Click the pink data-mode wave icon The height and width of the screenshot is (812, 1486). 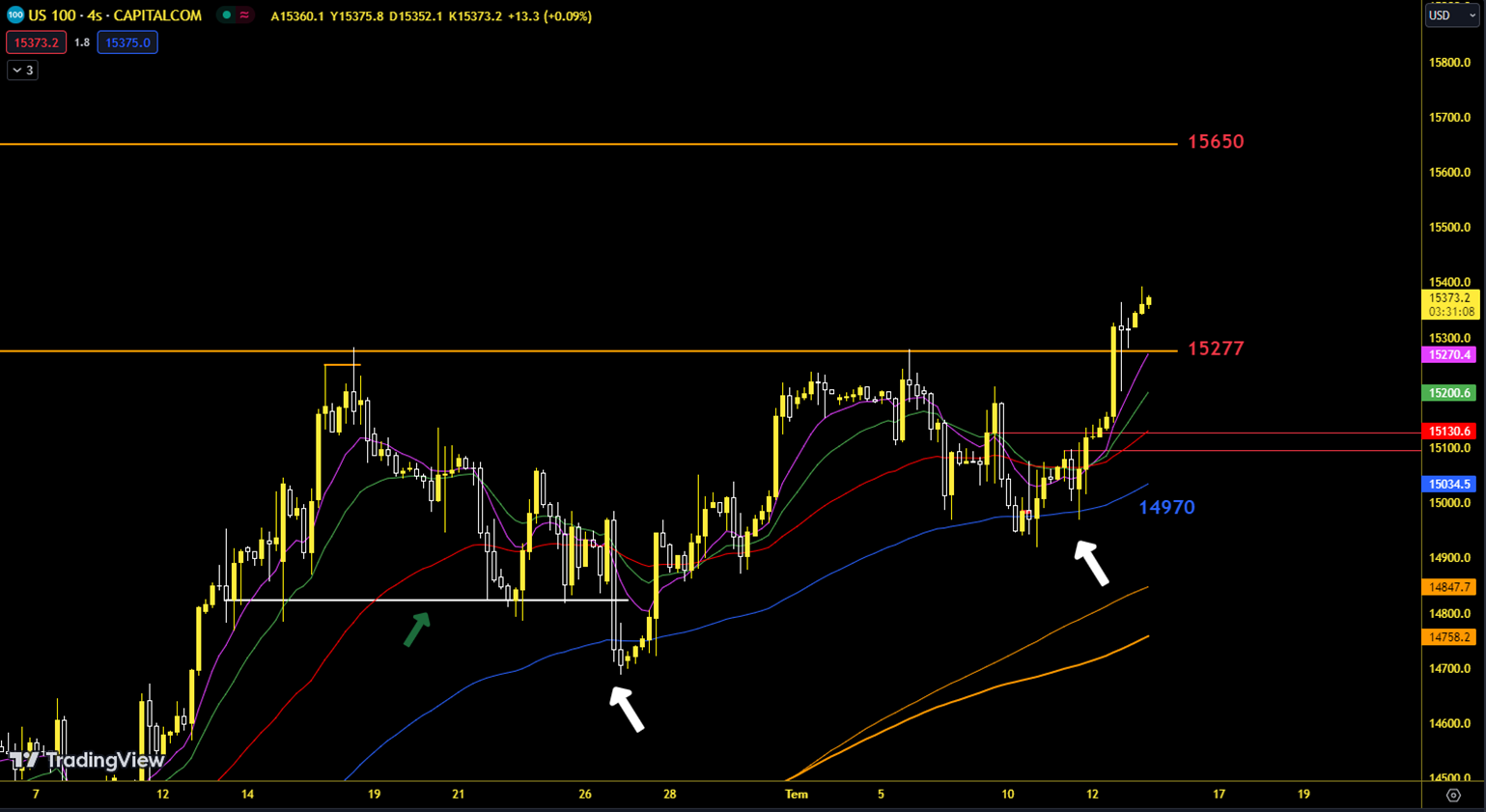tap(244, 15)
